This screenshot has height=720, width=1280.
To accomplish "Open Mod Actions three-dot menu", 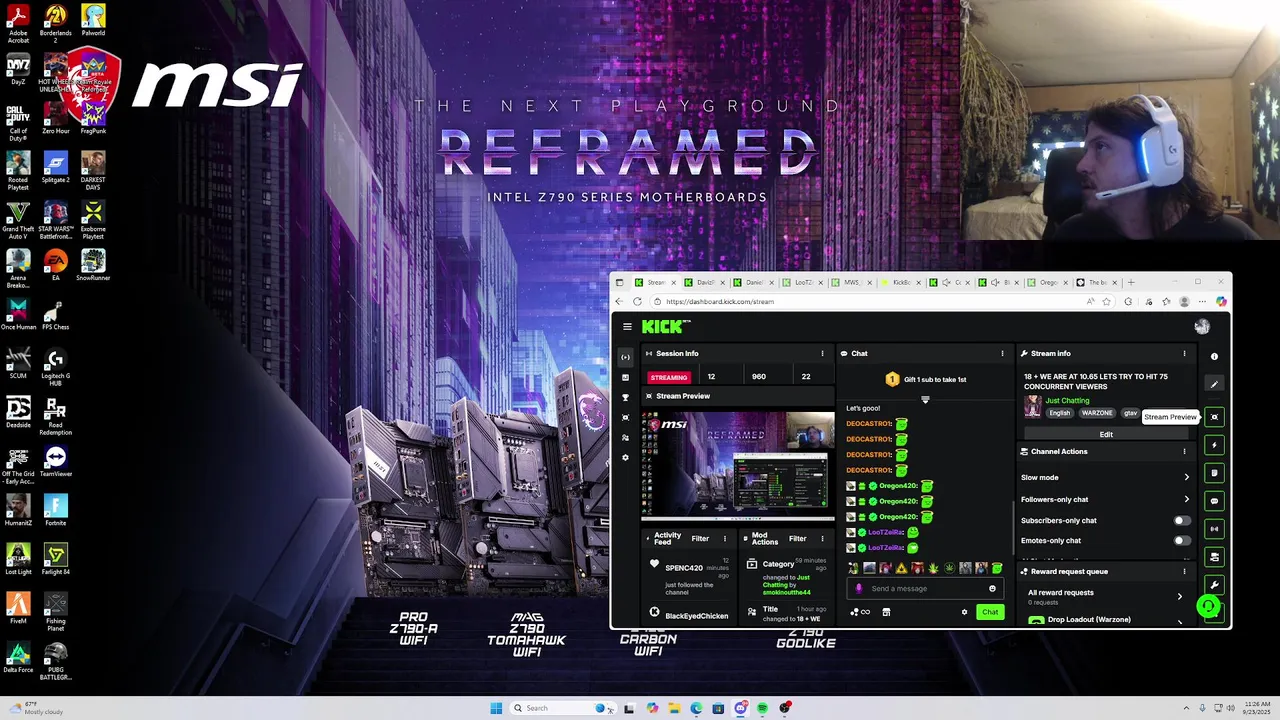I will 822,538.
